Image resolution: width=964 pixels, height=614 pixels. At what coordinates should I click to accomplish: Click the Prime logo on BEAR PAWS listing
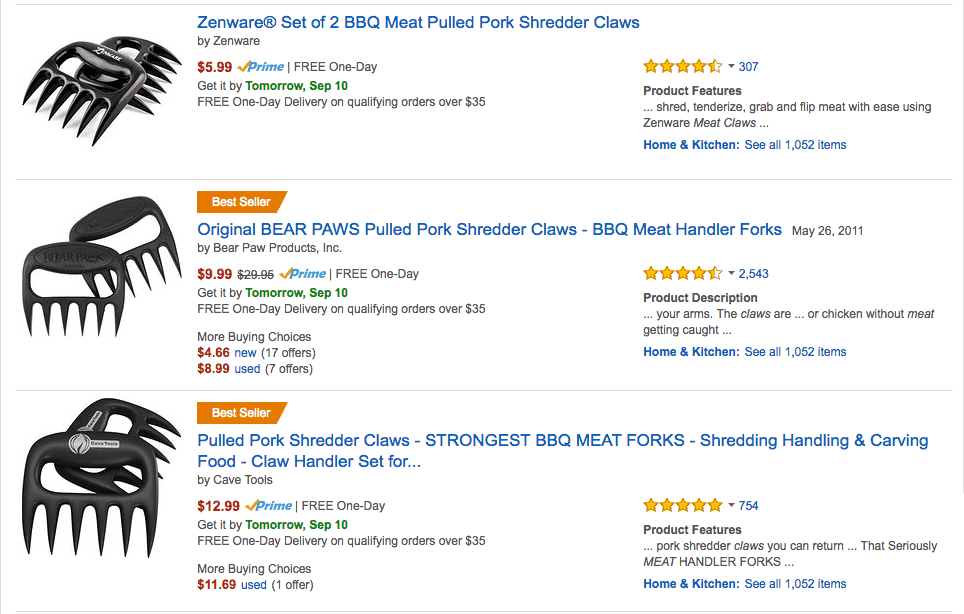302,274
